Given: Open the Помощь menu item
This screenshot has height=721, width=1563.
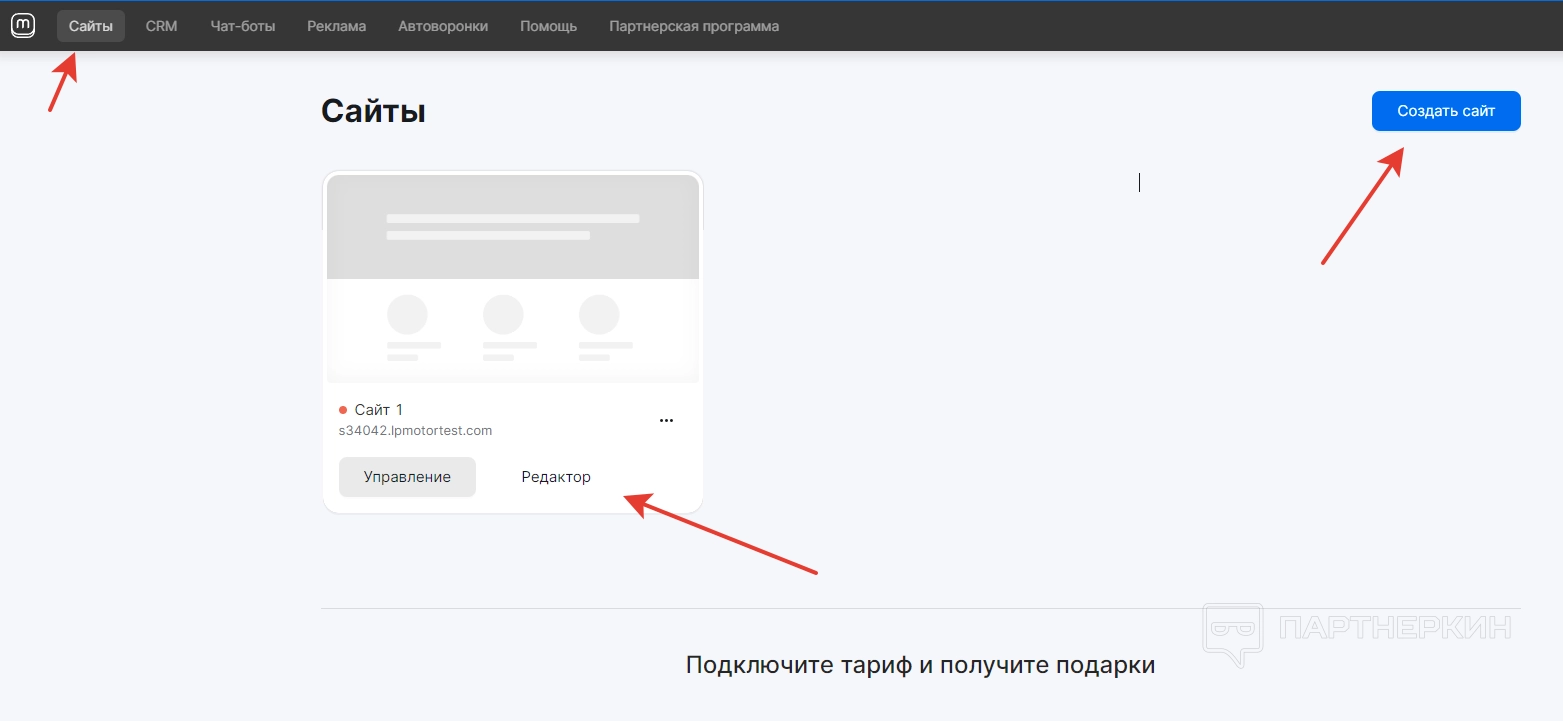Looking at the screenshot, I should pyautogui.click(x=549, y=26).
